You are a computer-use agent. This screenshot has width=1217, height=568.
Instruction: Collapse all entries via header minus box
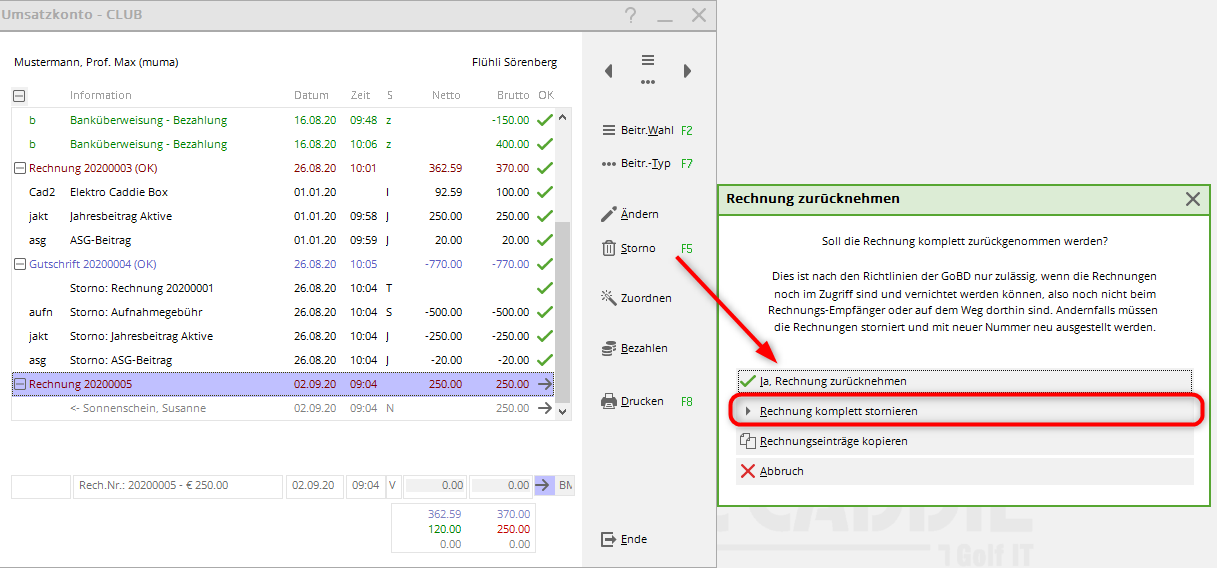tap(19, 96)
